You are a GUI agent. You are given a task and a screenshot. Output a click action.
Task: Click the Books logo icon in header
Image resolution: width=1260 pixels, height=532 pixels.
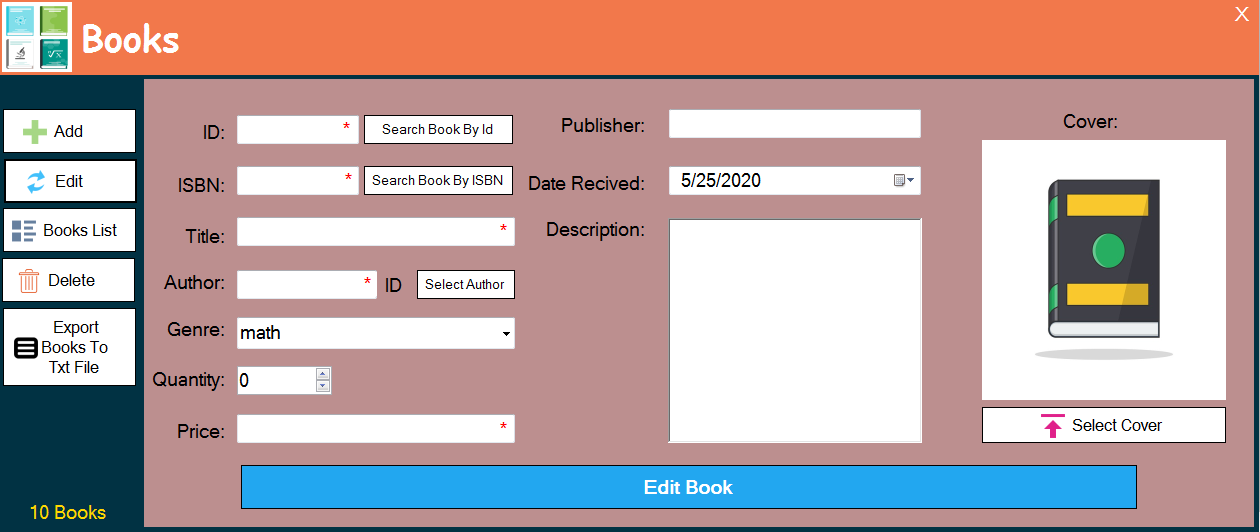tap(37, 37)
